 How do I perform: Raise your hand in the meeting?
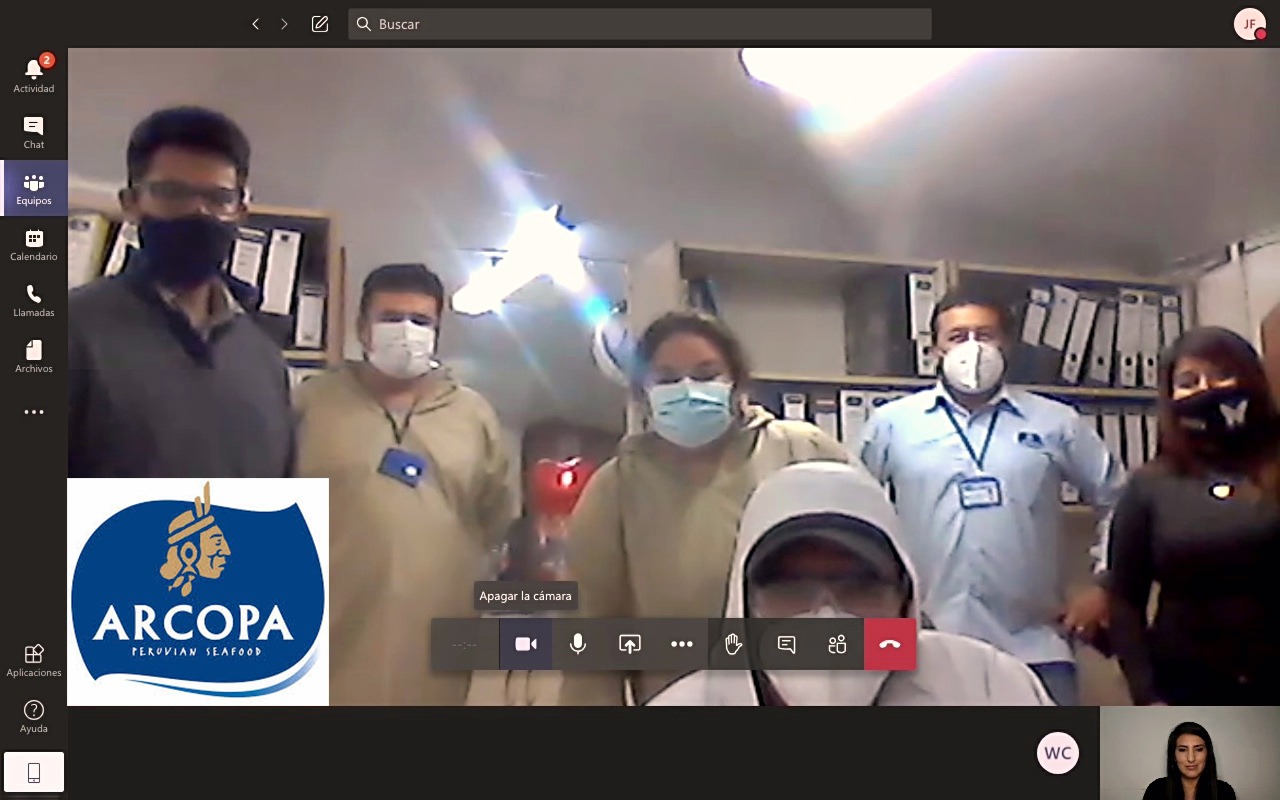pyautogui.click(x=734, y=644)
